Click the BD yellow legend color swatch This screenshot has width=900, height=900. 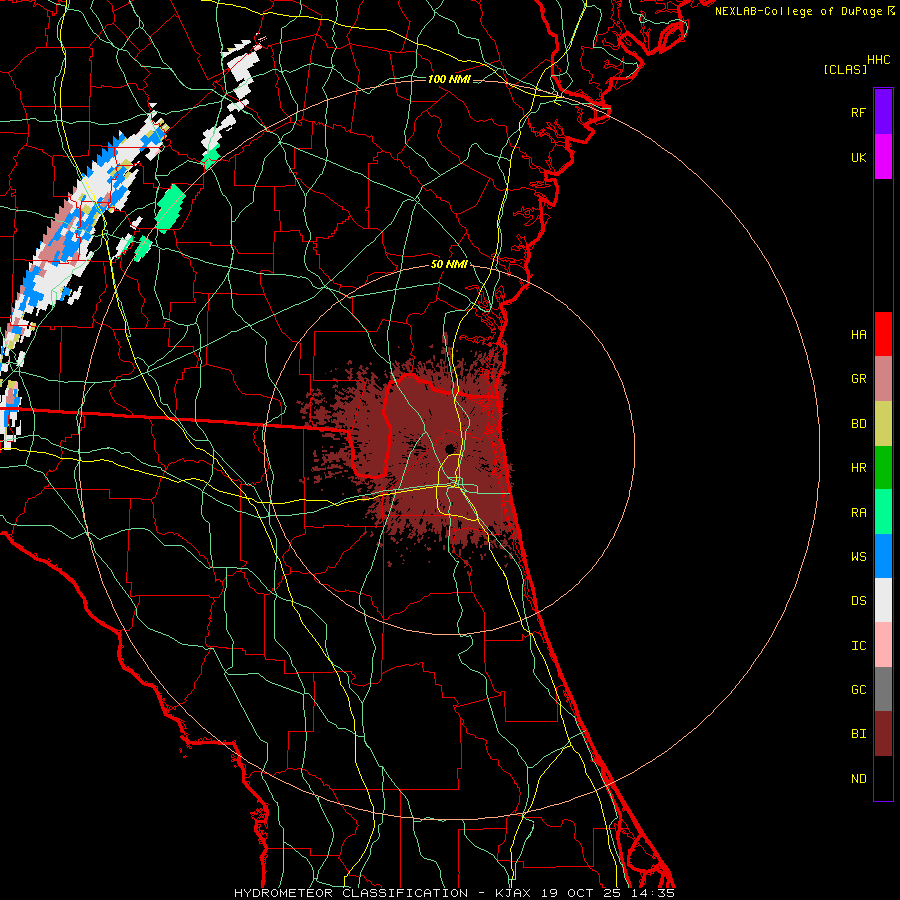tap(883, 424)
